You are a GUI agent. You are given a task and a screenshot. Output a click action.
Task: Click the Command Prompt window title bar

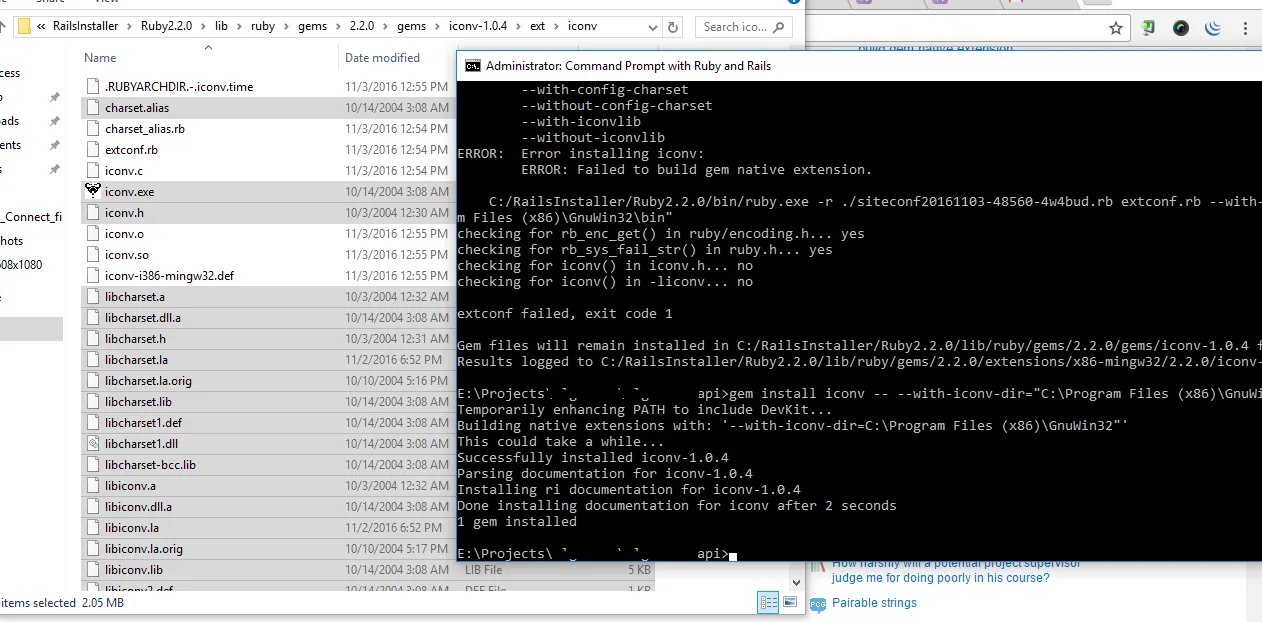(860, 66)
